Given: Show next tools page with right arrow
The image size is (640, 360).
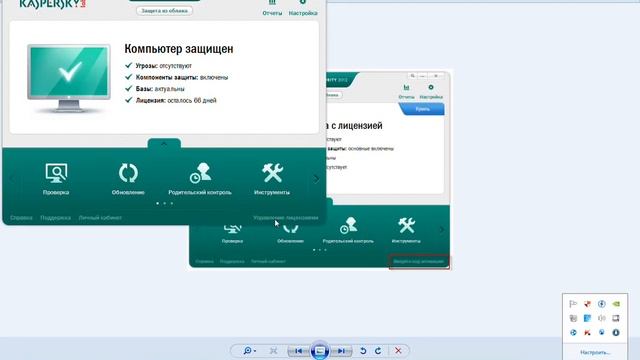Looking at the screenshot, I should point(316,179).
